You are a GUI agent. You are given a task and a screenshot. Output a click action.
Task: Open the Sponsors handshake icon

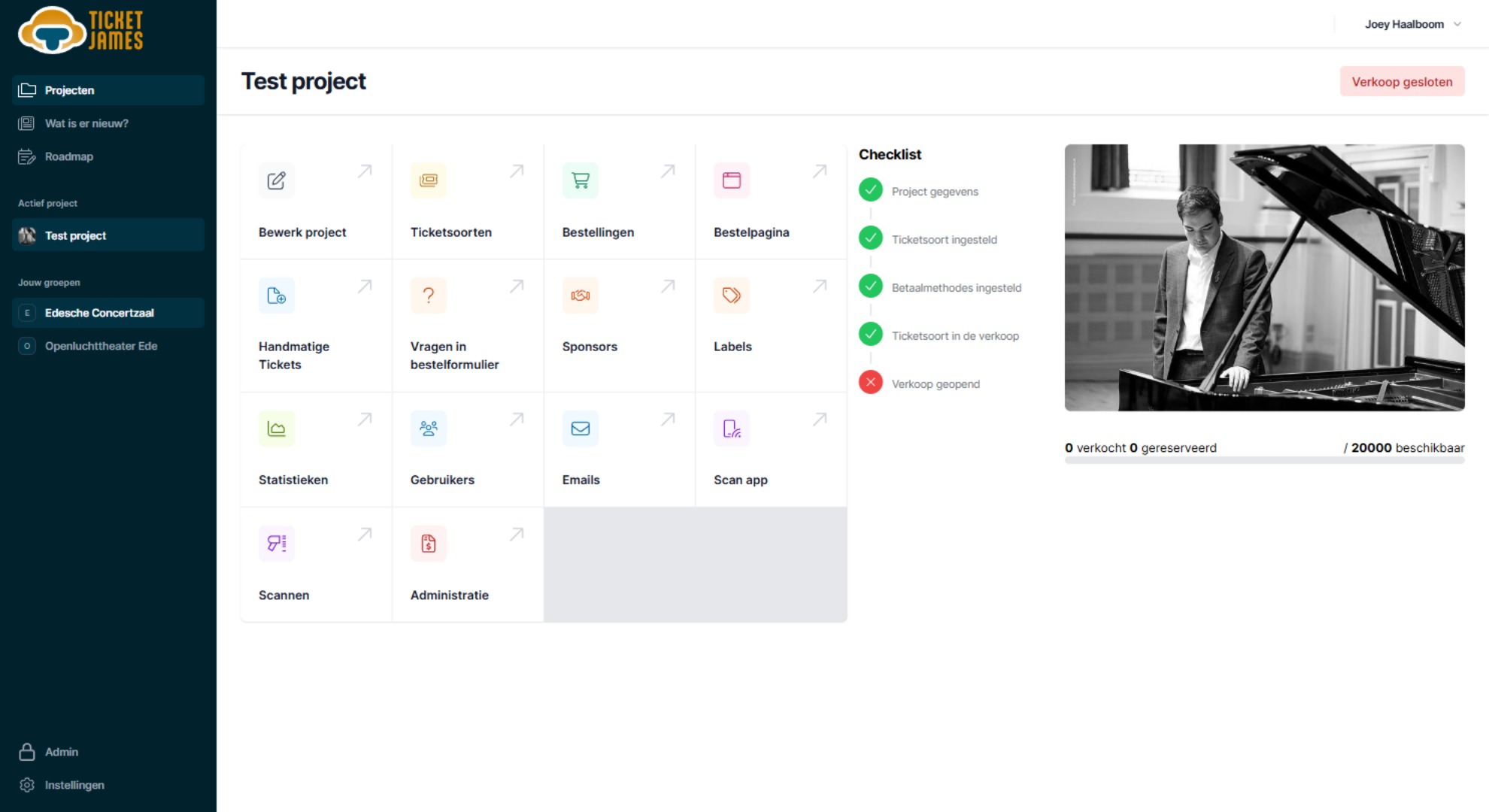pyautogui.click(x=581, y=295)
